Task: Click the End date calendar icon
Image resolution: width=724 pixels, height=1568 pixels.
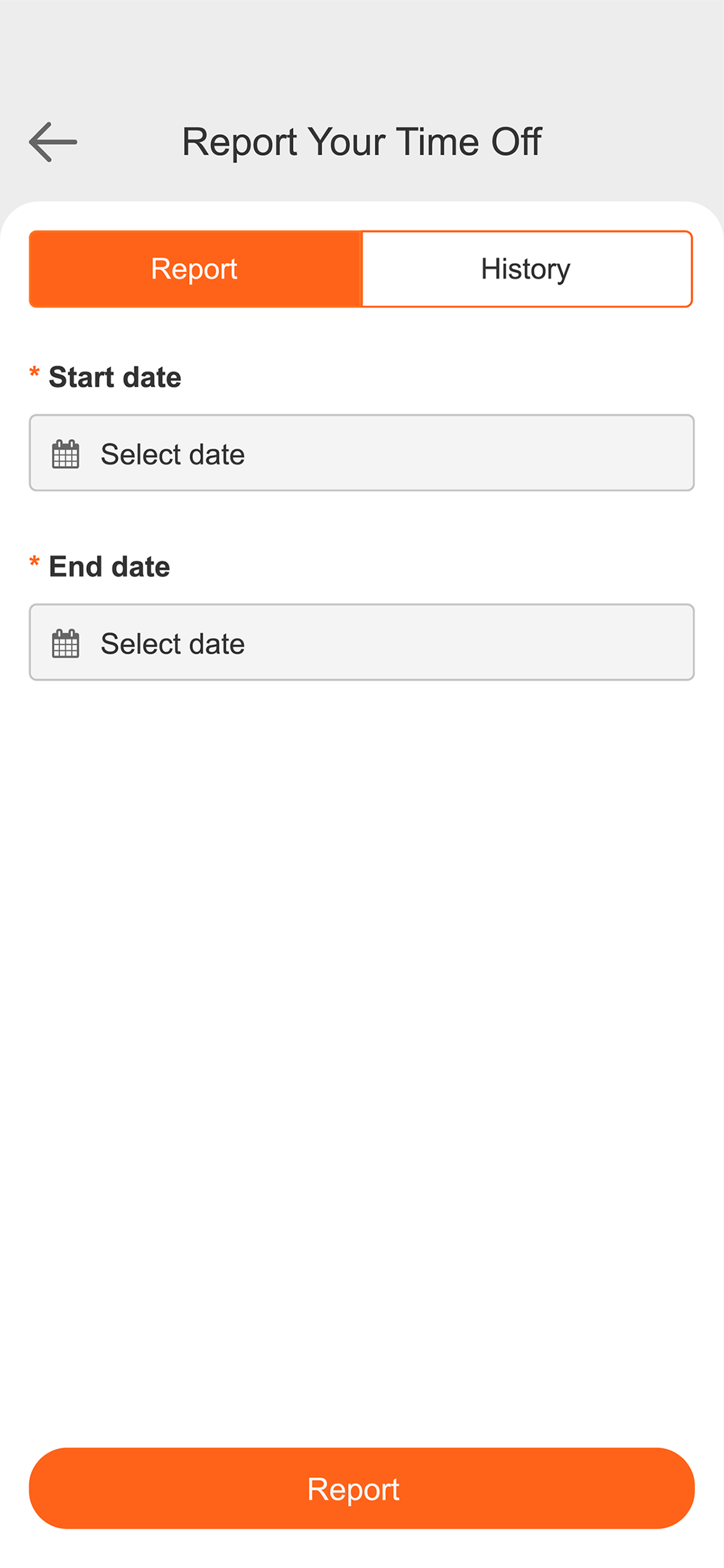Action: [x=66, y=643]
